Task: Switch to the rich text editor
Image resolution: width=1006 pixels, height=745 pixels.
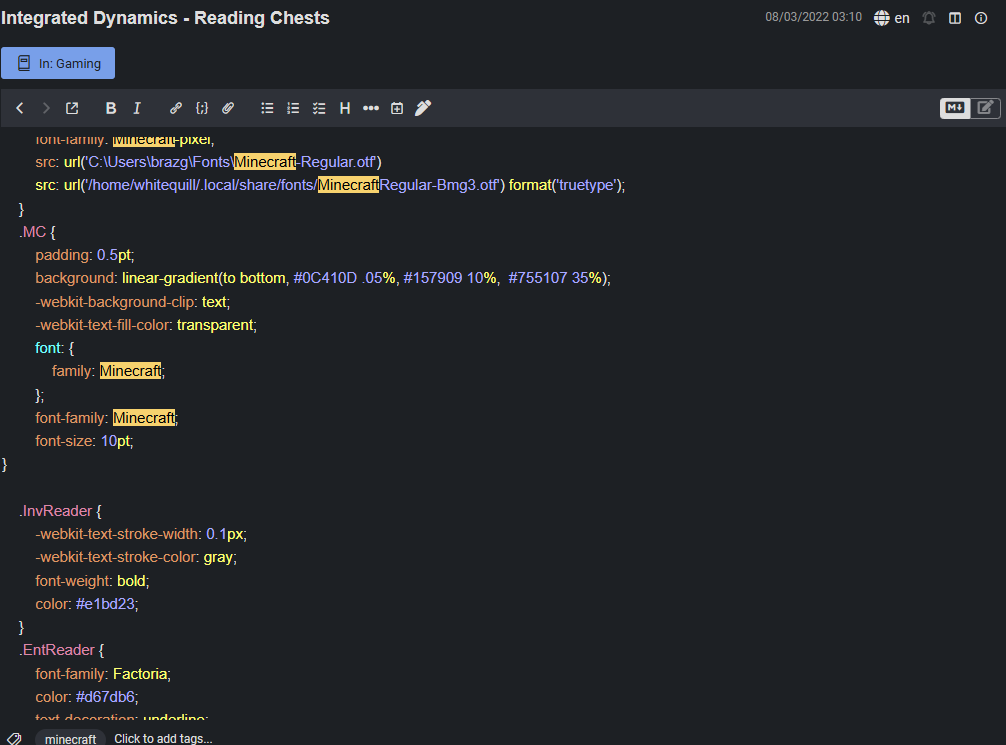Action: pyautogui.click(x=985, y=108)
